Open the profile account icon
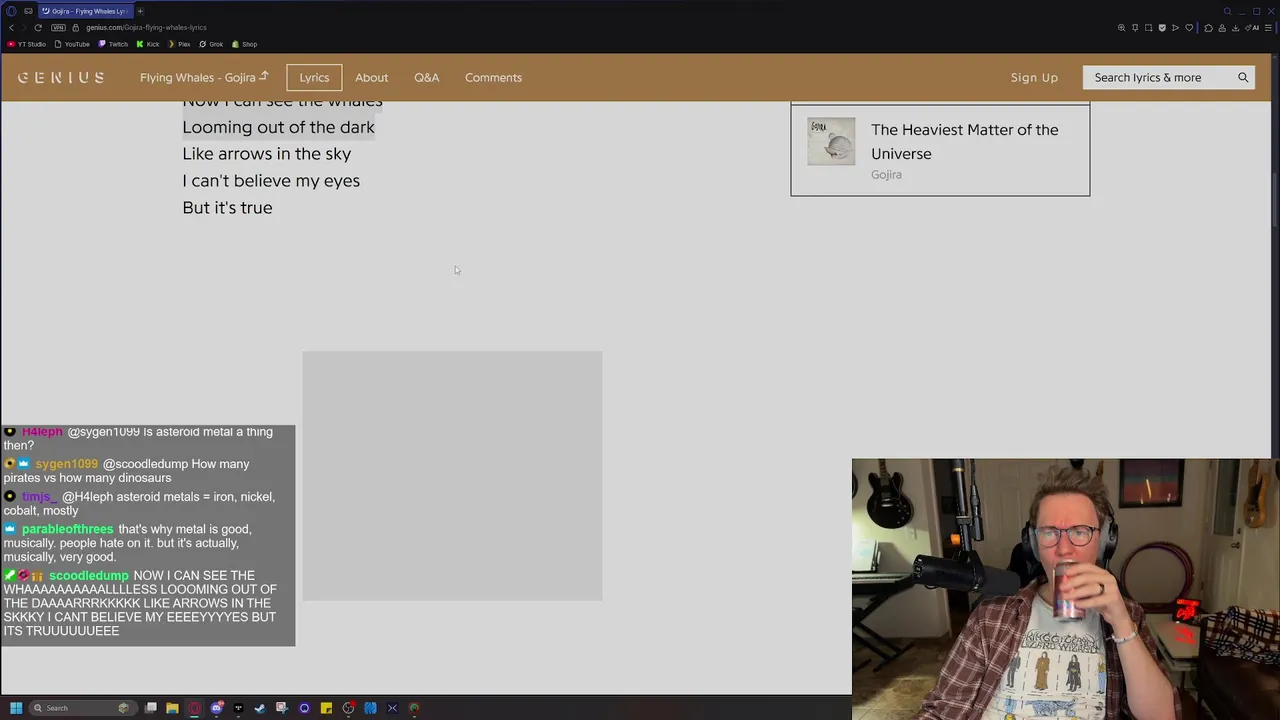Viewport: 1280px width, 720px height. [1222, 28]
